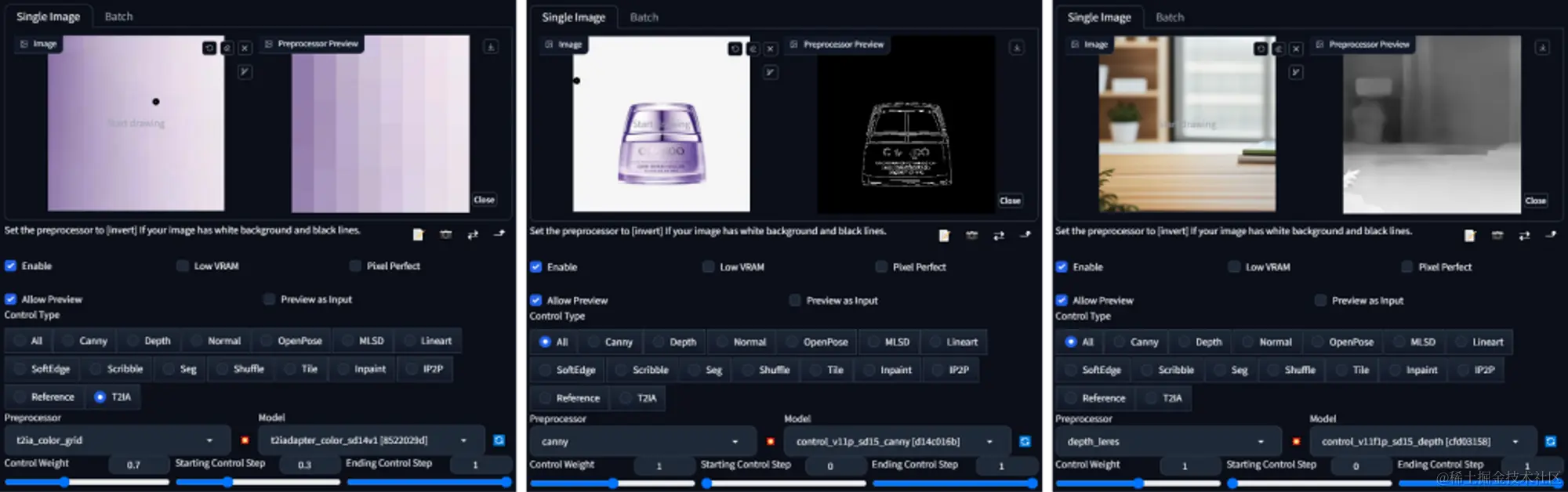Run the t2ia_color_grid preprocessor explosion icon
The image size is (1568, 492).
click(245, 440)
